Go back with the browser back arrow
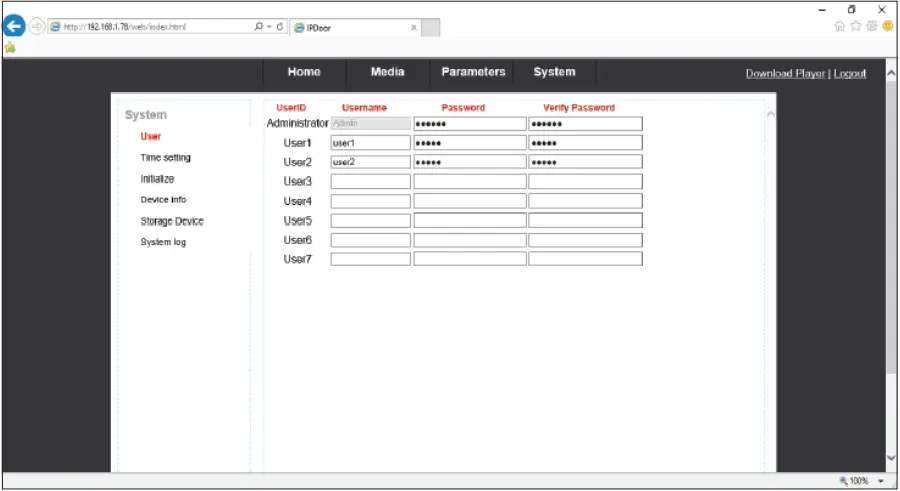This screenshot has height=491, width=900. [14, 26]
